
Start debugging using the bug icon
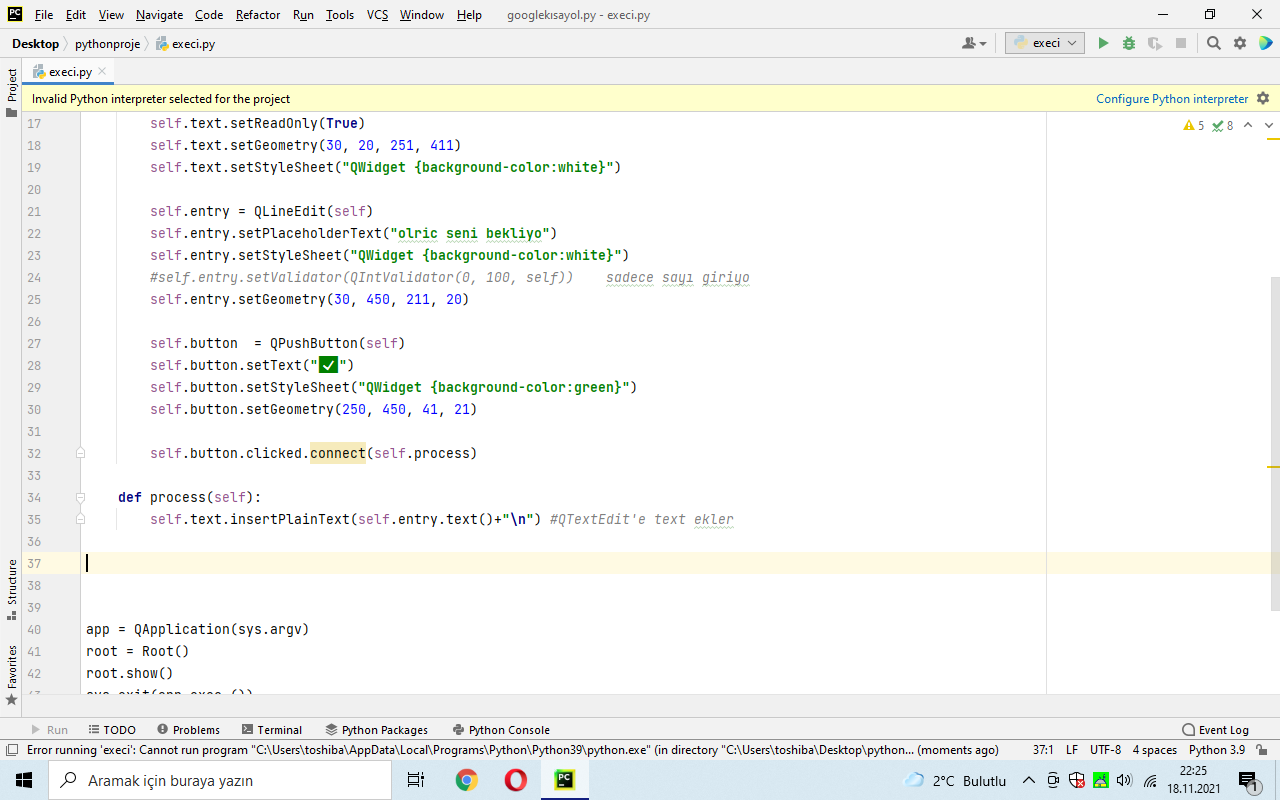click(1128, 43)
